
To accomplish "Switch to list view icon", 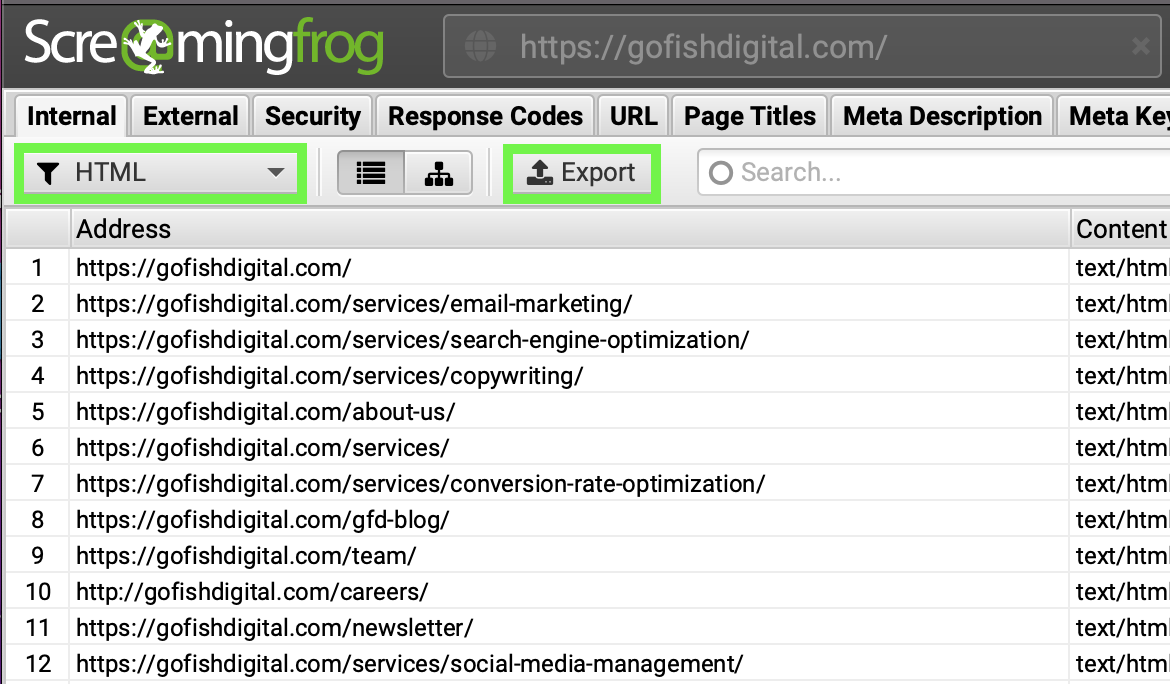I will pos(370,172).
